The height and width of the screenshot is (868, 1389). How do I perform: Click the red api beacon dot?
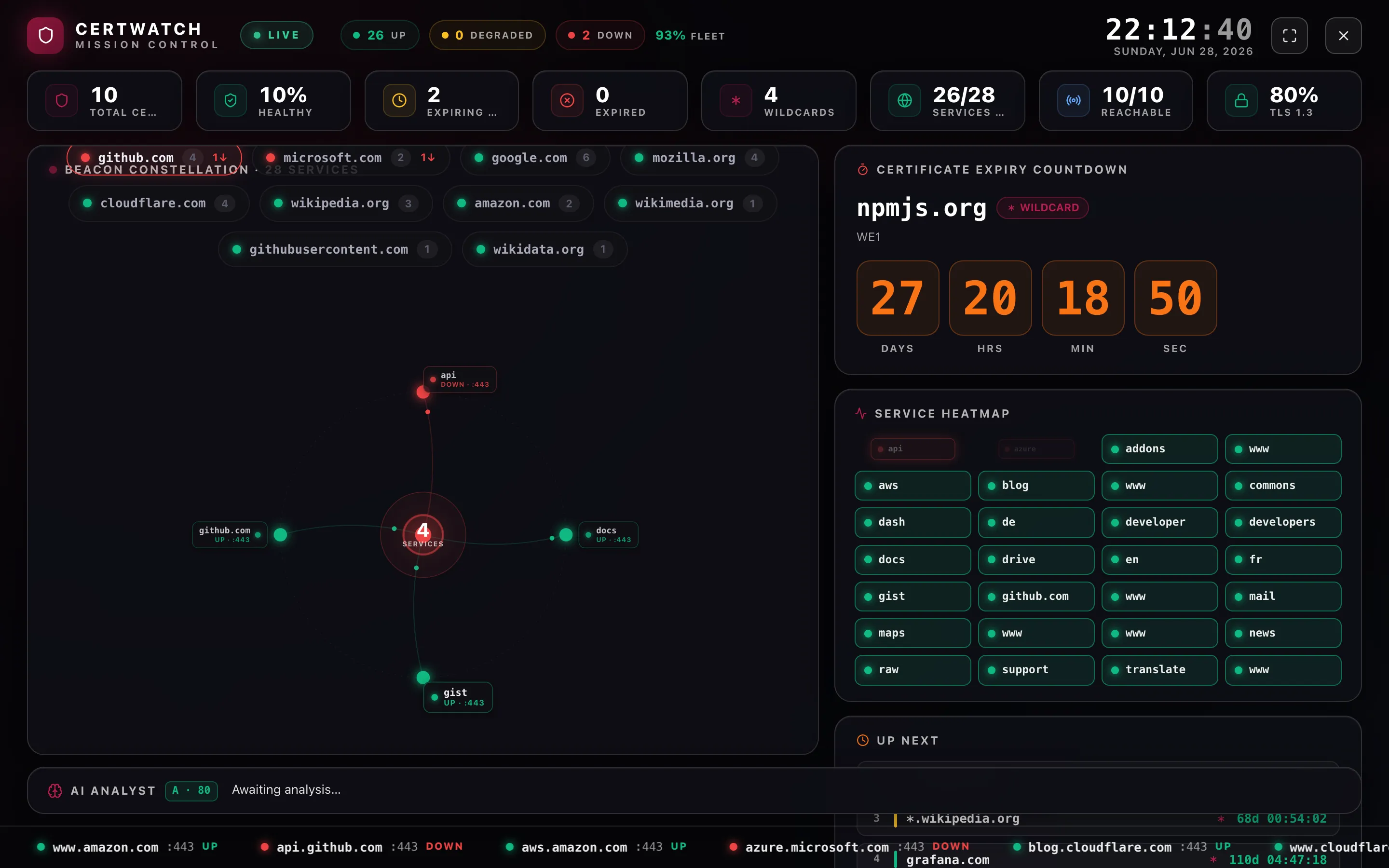423,392
